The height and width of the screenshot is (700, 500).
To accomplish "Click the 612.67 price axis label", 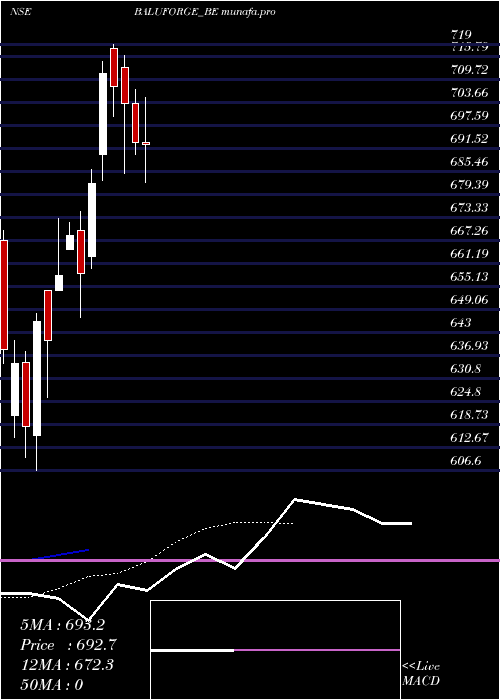I will click(469, 438).
